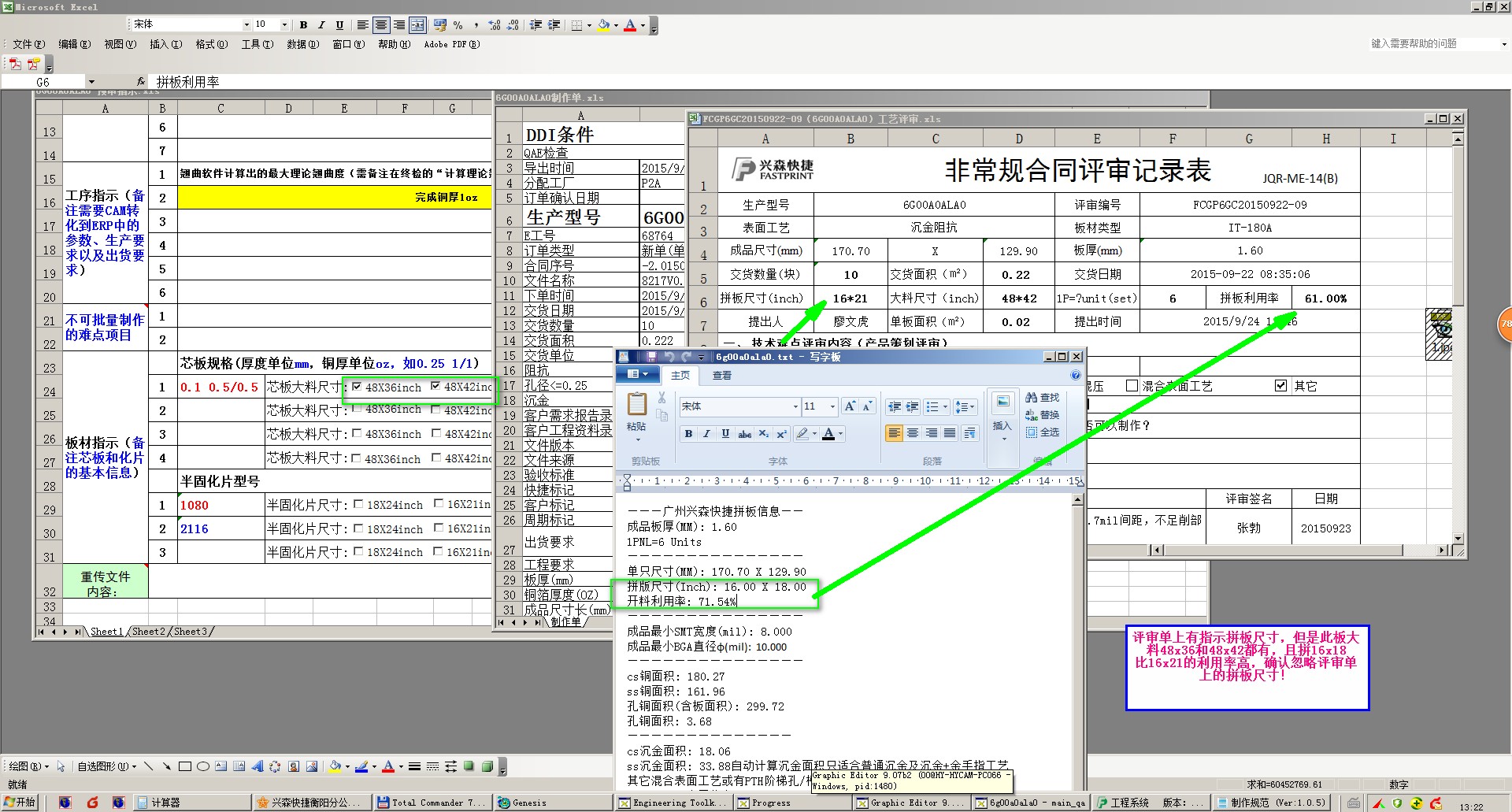Toggle the 其它 checkbox in review sheet

coord(1280,386)
